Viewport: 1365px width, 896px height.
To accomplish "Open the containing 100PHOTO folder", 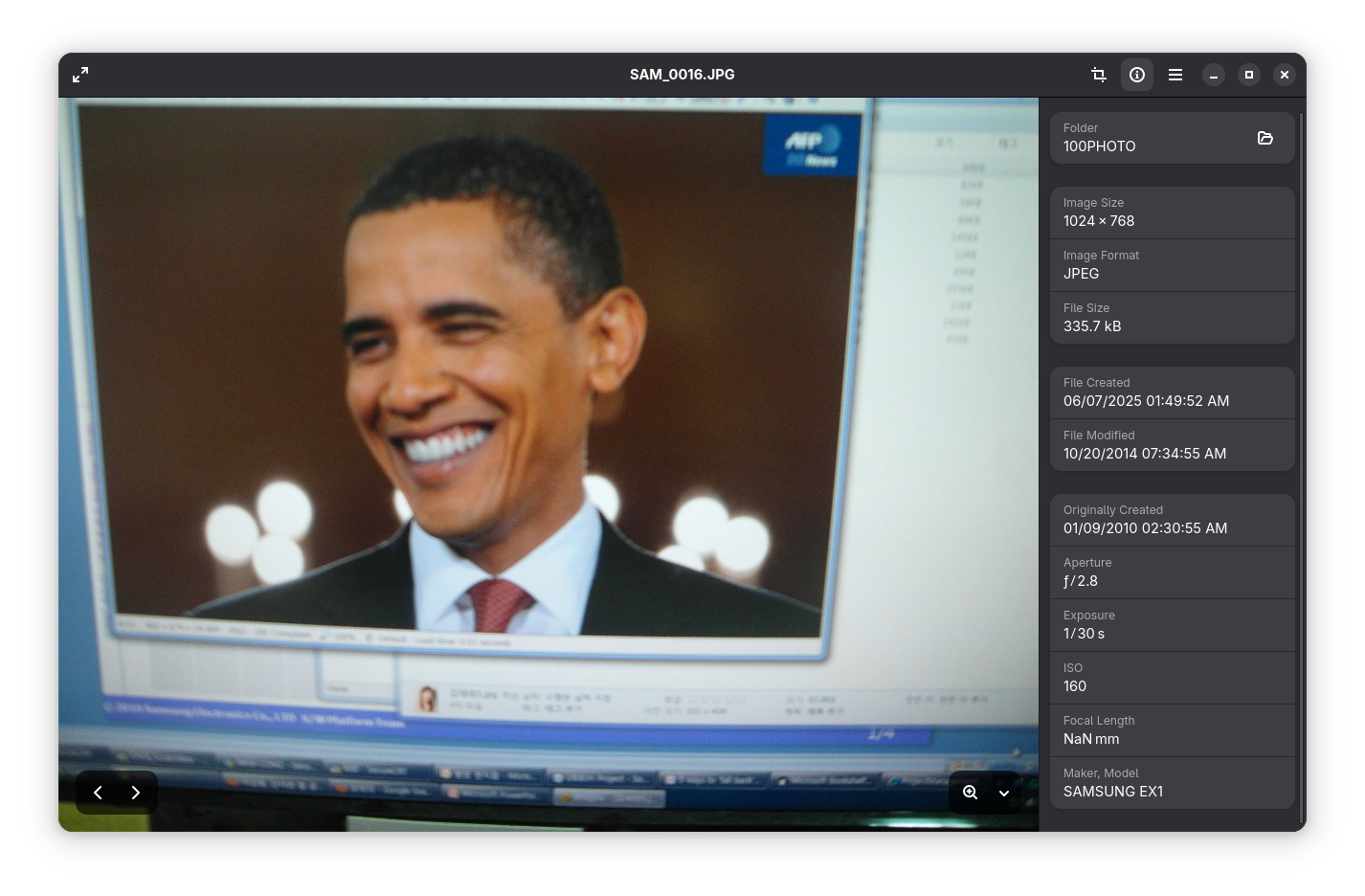I will coord(1265,138).
